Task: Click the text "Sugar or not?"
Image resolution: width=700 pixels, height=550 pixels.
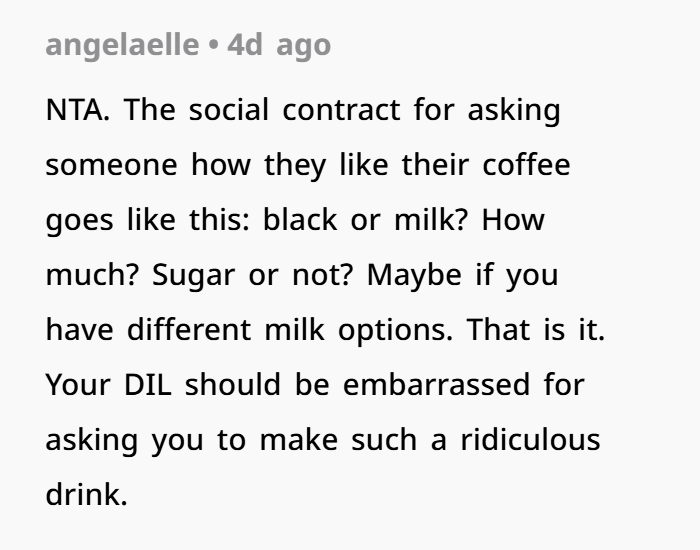Action: 246,275
